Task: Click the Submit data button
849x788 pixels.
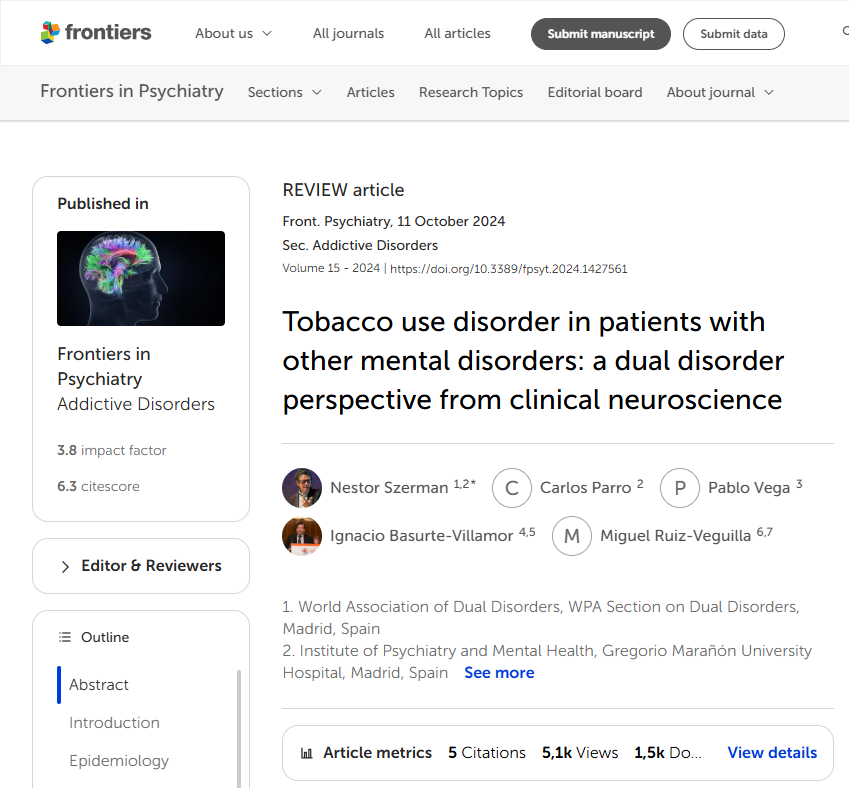Action: [734, 34]
